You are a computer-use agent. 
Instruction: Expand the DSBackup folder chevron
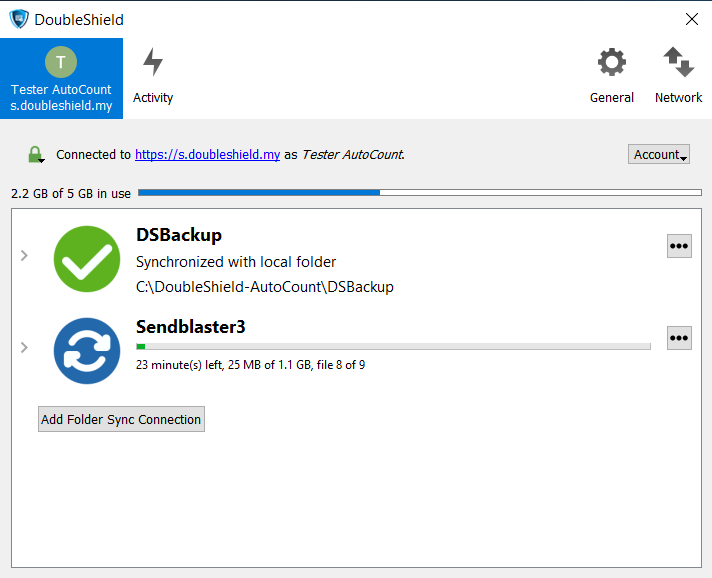click(25, 256)
